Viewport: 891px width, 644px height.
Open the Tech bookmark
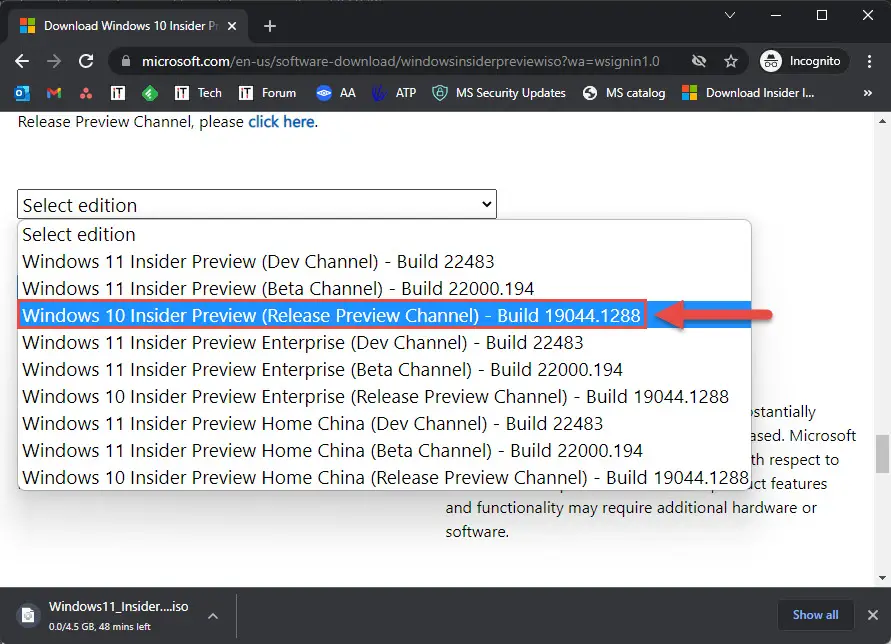pos(198,93)
